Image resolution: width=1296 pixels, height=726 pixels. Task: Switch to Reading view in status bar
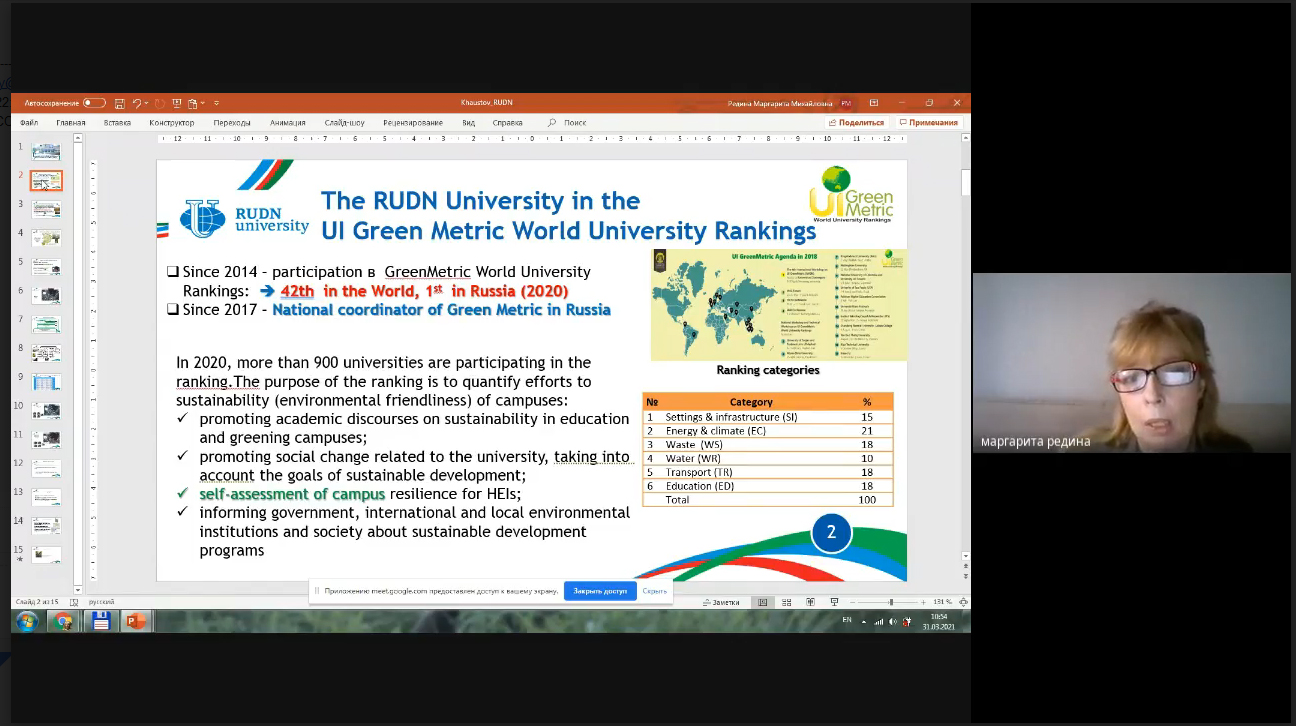809,602
